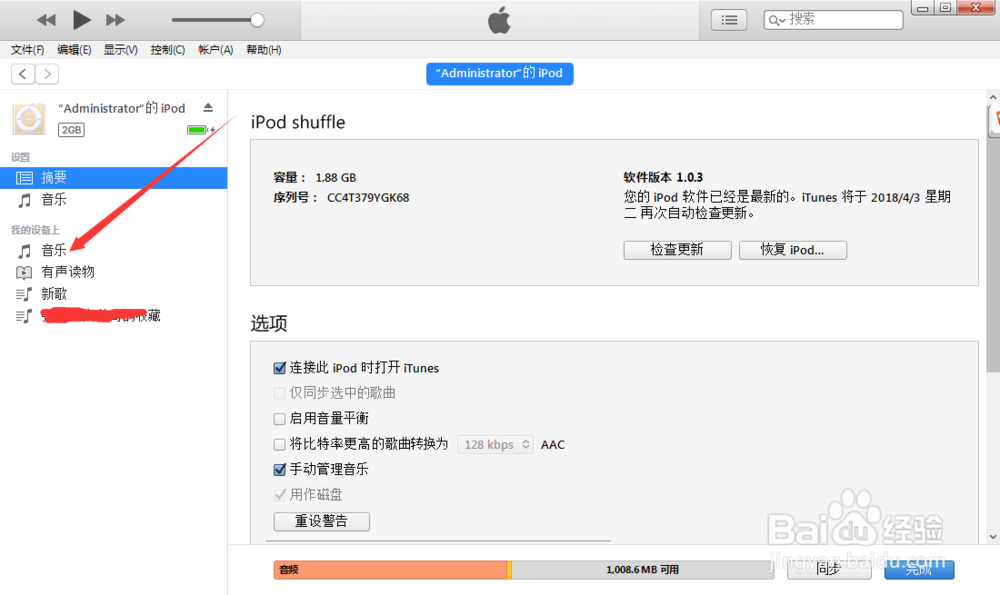Eject the iPod with the eject icon

(x=208, y=108)
